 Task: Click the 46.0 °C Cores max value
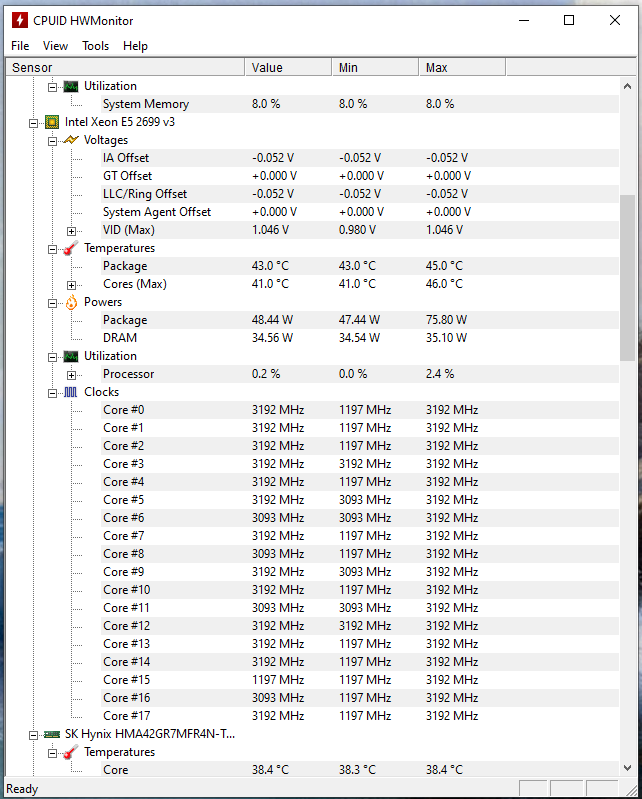444,284
